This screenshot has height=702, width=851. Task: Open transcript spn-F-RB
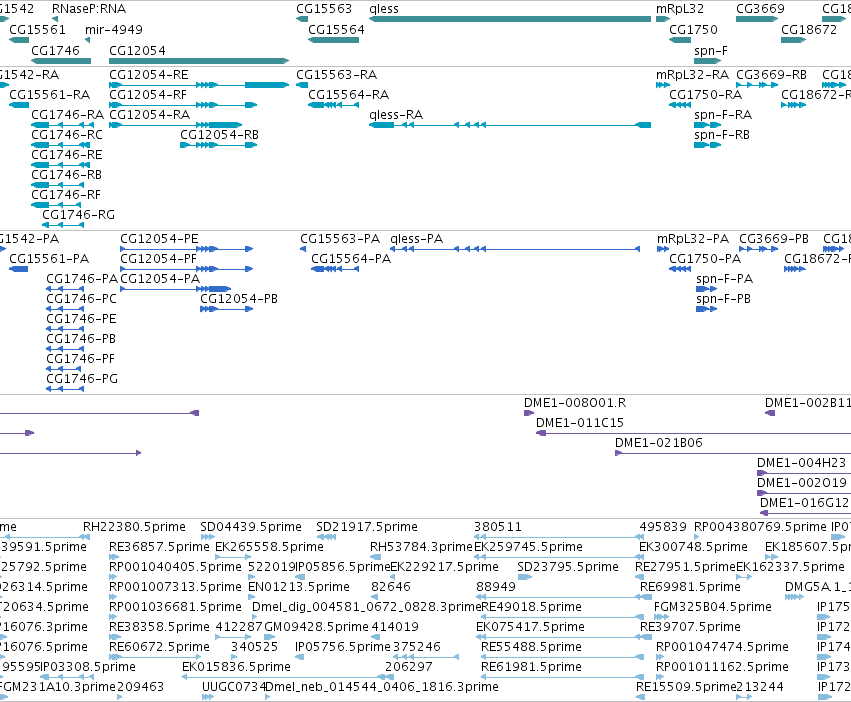click(708, 145)
